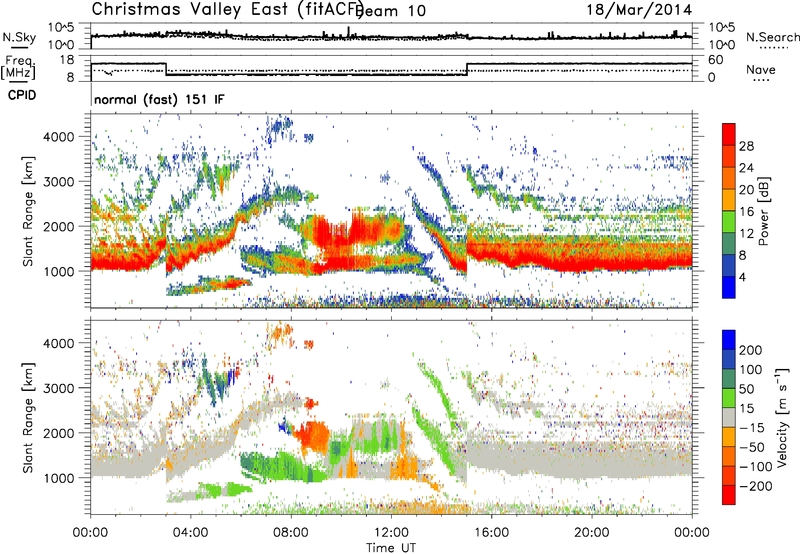The height and width of the screenshot is (554, 800).
Task: Click the '2000' tick on the velocity panel range axis
Action: 58,433
